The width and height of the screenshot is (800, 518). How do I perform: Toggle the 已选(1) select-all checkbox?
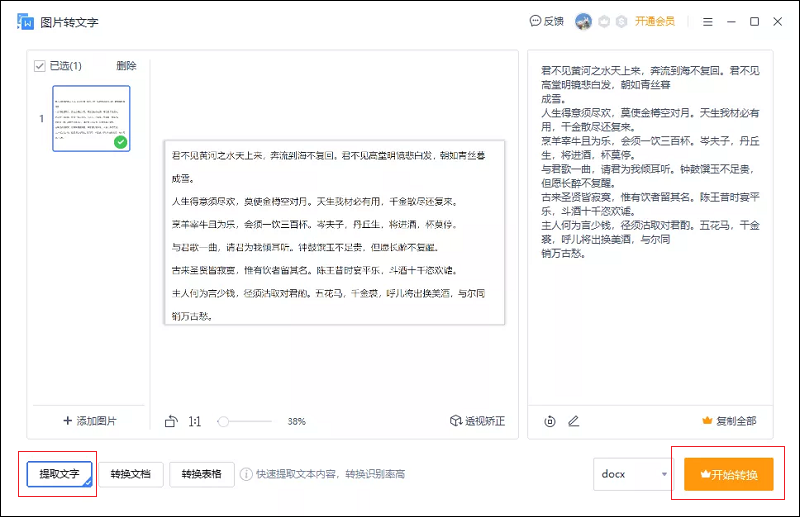pos(40,66)
